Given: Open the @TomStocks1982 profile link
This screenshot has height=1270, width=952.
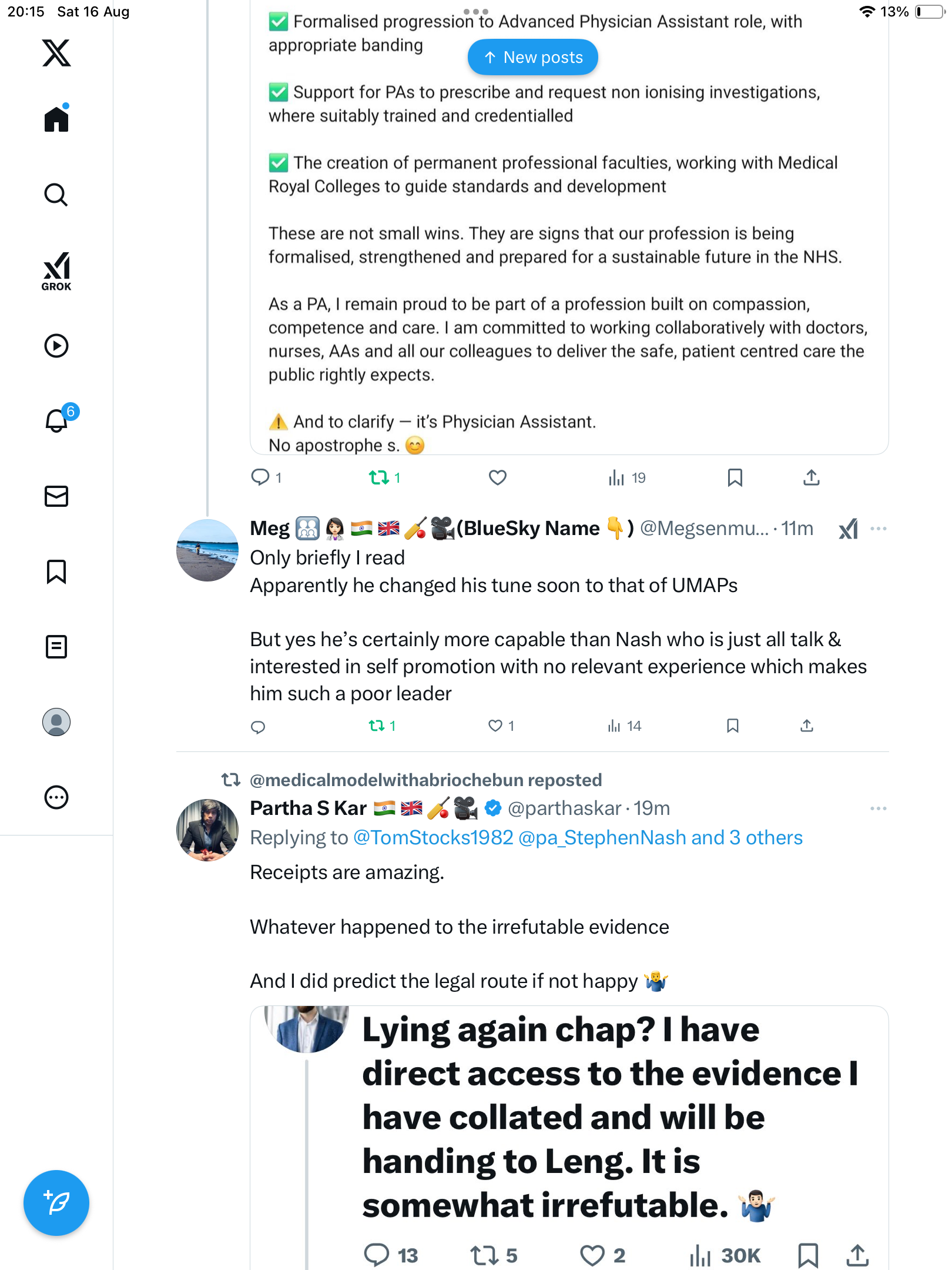Looking at the screenshot, I should [433, 837].
